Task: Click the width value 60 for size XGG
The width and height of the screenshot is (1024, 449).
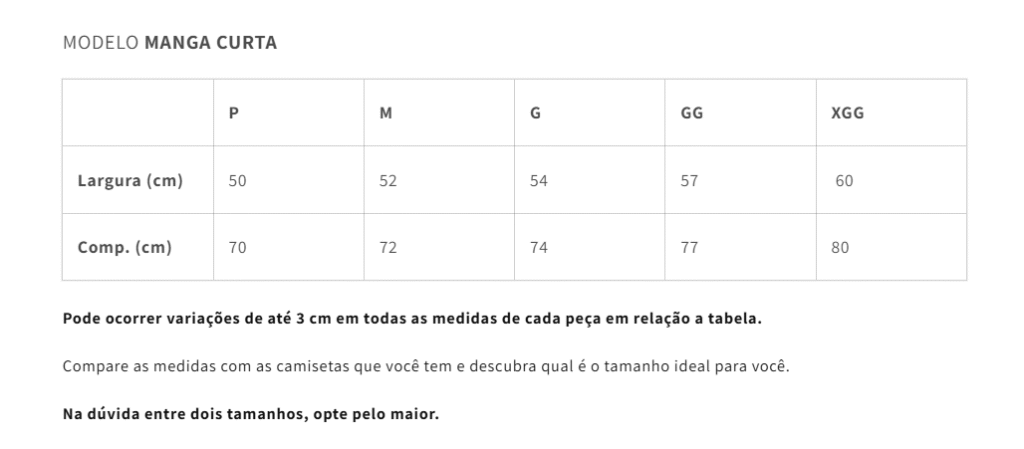Action: (844, 181)
